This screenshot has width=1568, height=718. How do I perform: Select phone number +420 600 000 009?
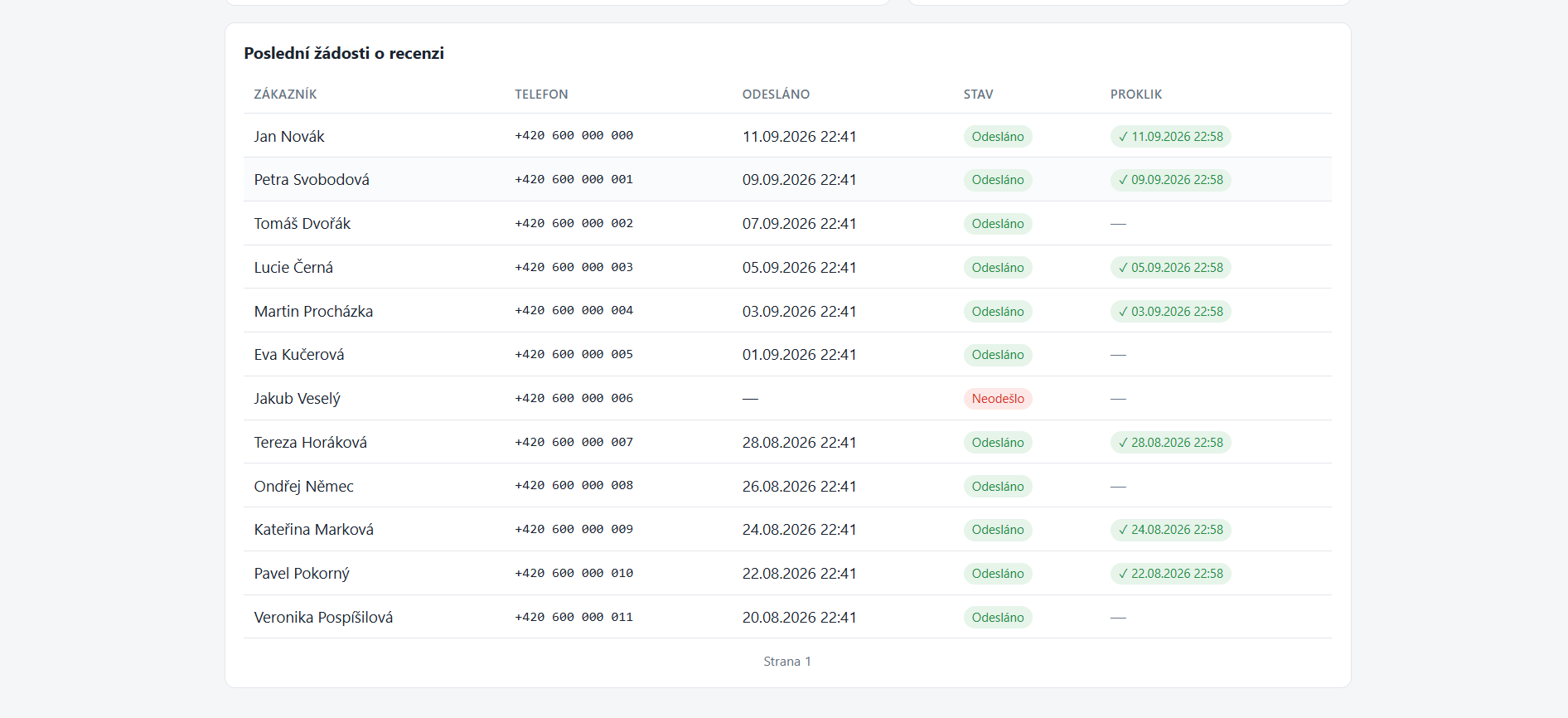pyautogui.click(x=573, y=530)
